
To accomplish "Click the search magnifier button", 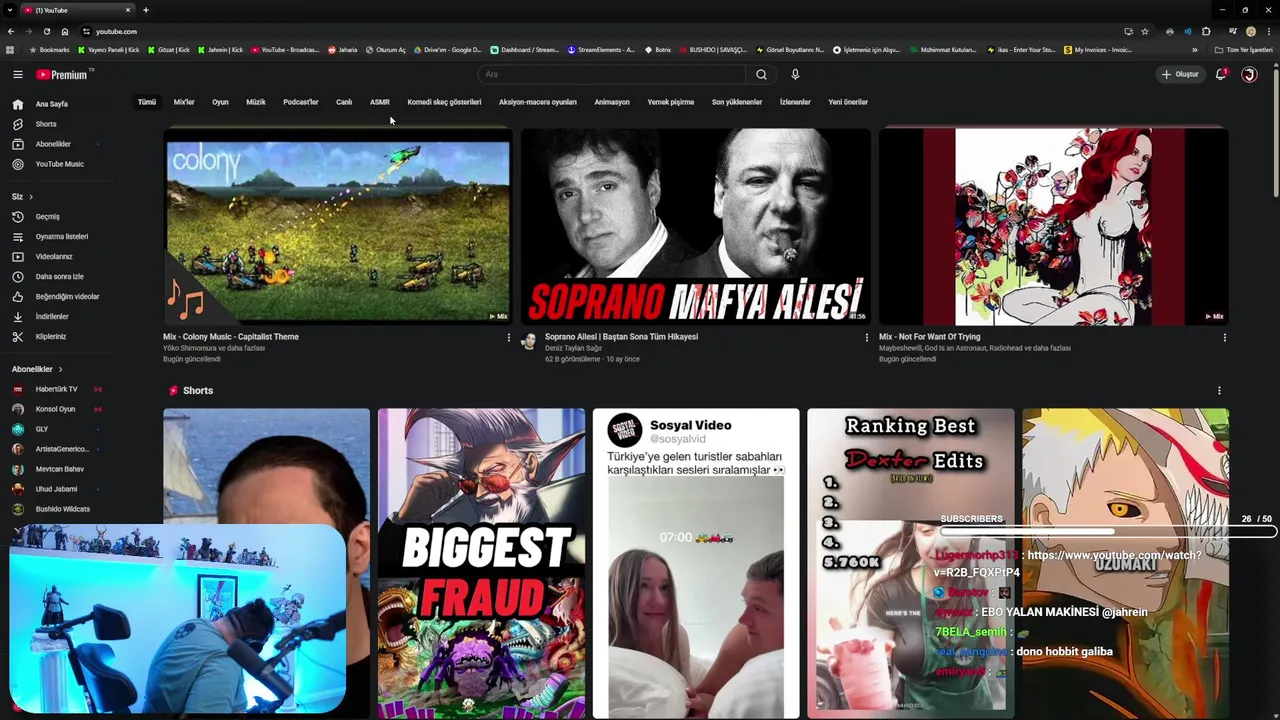I will [761, 74].
